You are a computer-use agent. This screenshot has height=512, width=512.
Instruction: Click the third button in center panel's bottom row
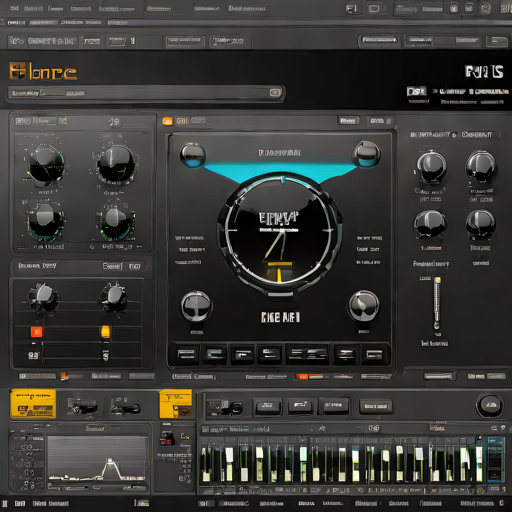[x=243, y=354]
